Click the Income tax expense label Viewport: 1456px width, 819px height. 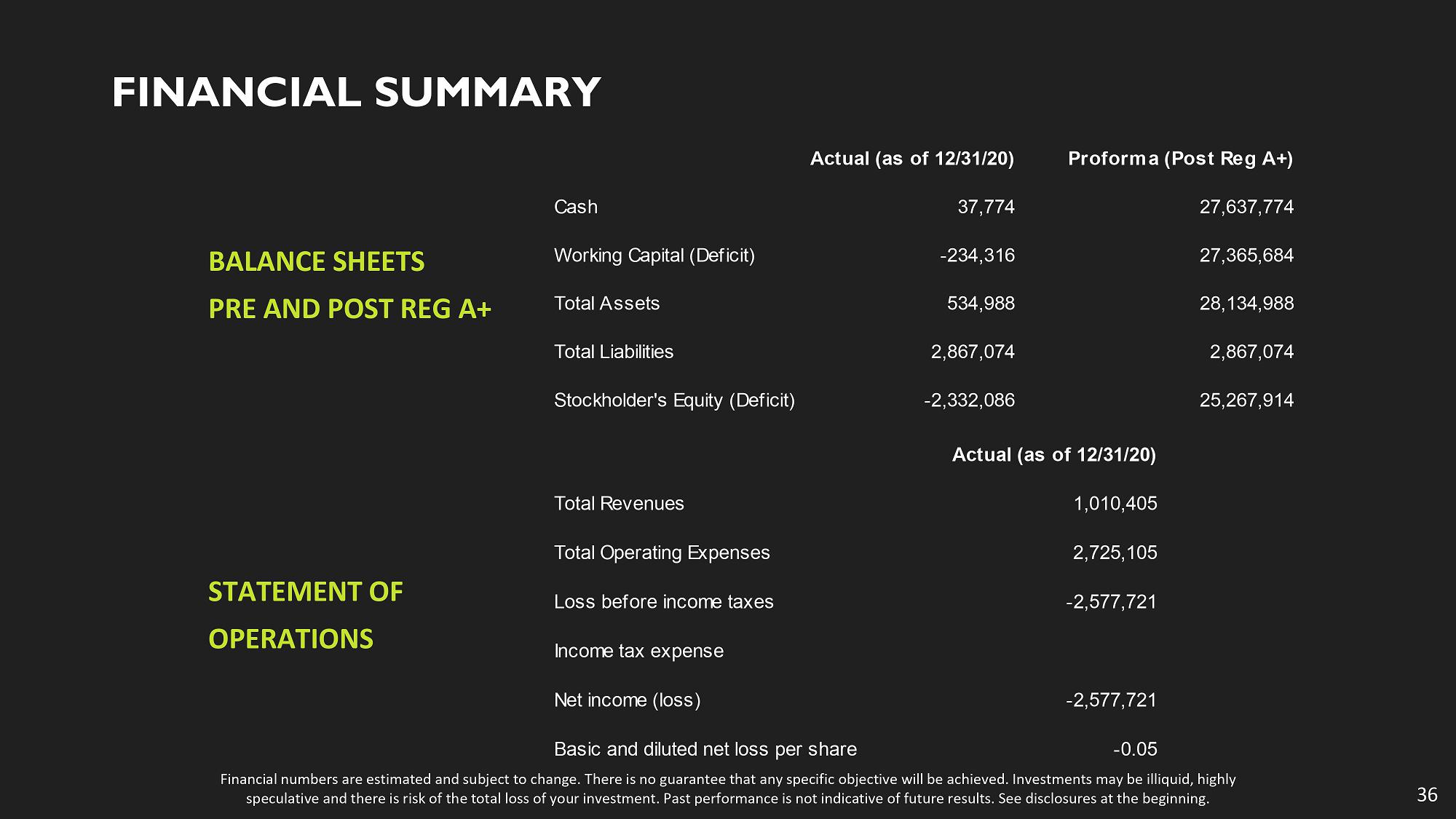tap(638, 651)
